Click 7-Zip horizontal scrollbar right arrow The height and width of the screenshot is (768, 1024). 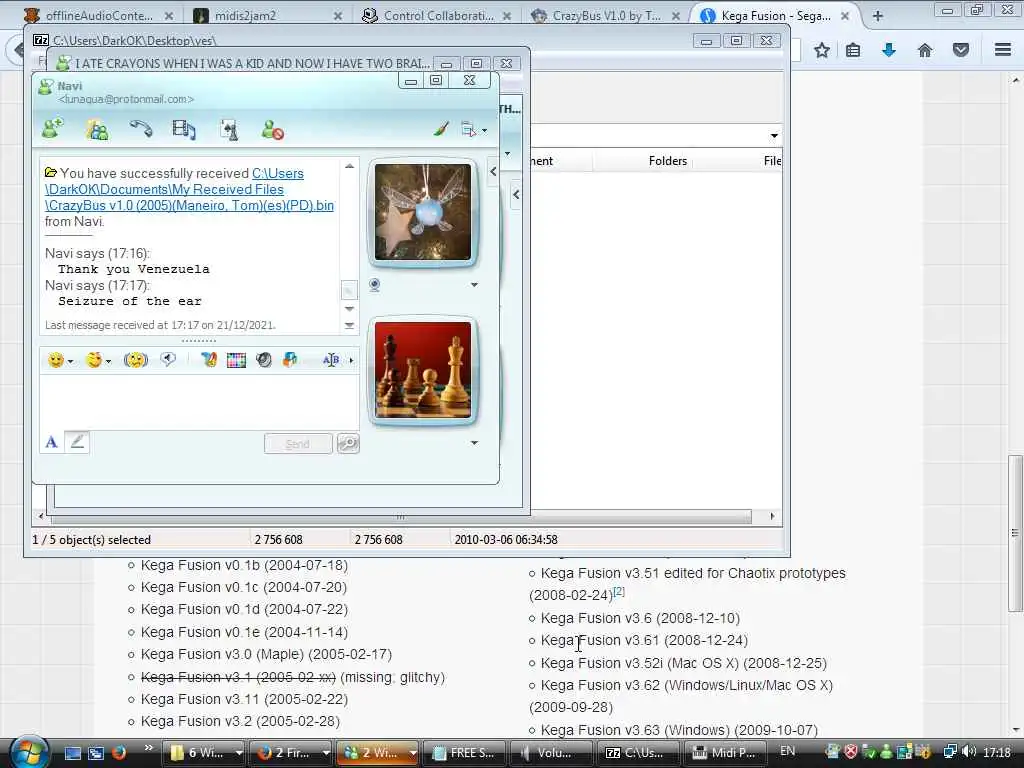[x=772, y=517]
